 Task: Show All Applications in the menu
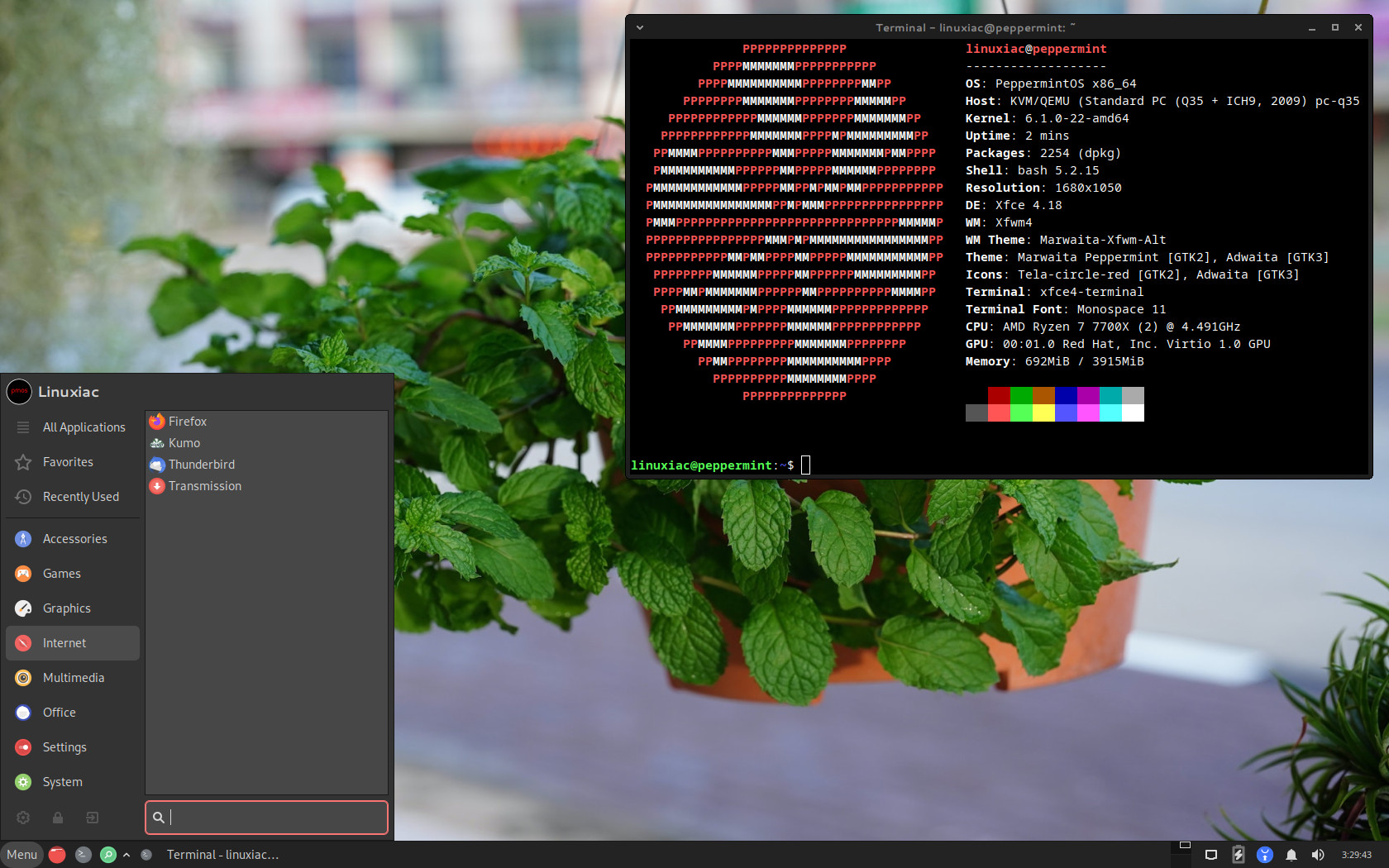73,427
